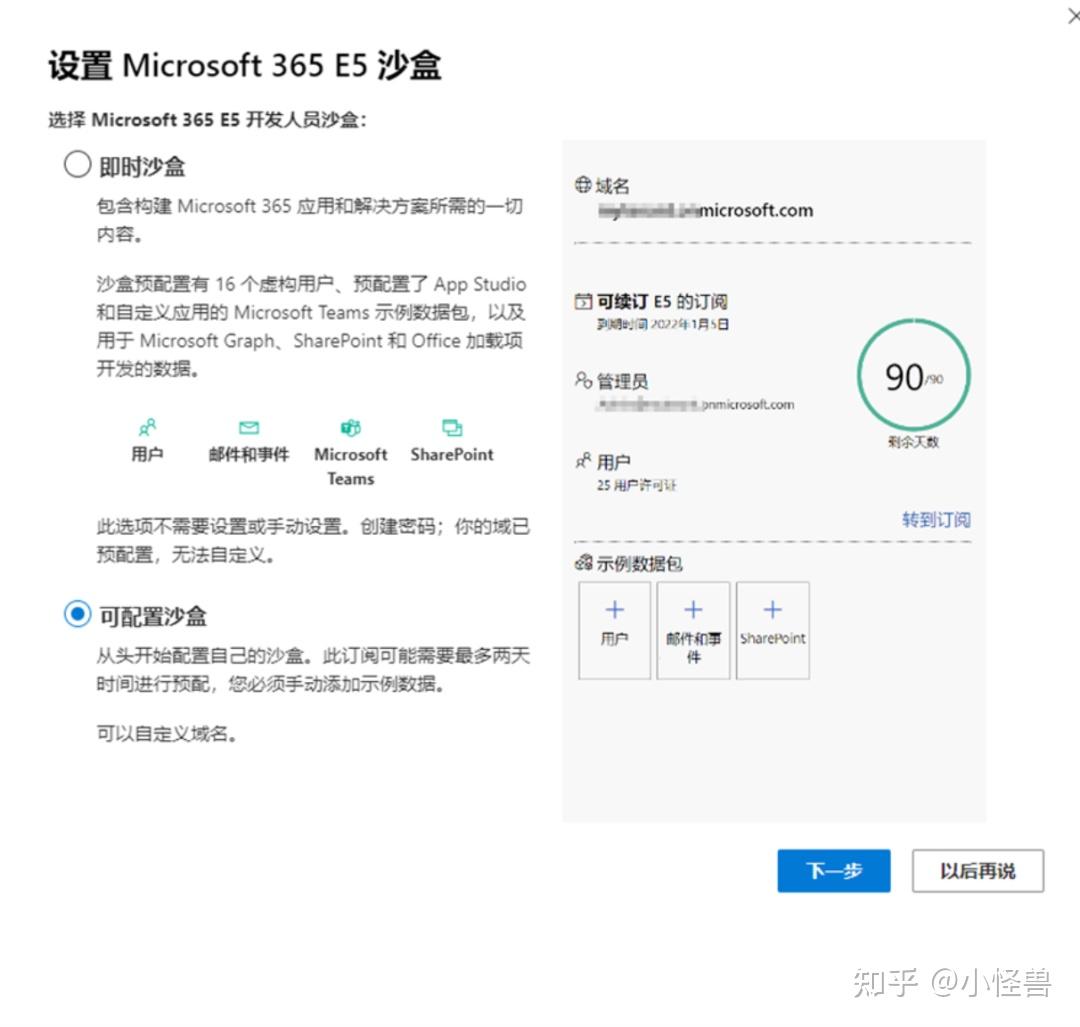Add the 用户 sample data pack
The height and width of the screenshot is (1027, 1080).
(x=614, y=630)
